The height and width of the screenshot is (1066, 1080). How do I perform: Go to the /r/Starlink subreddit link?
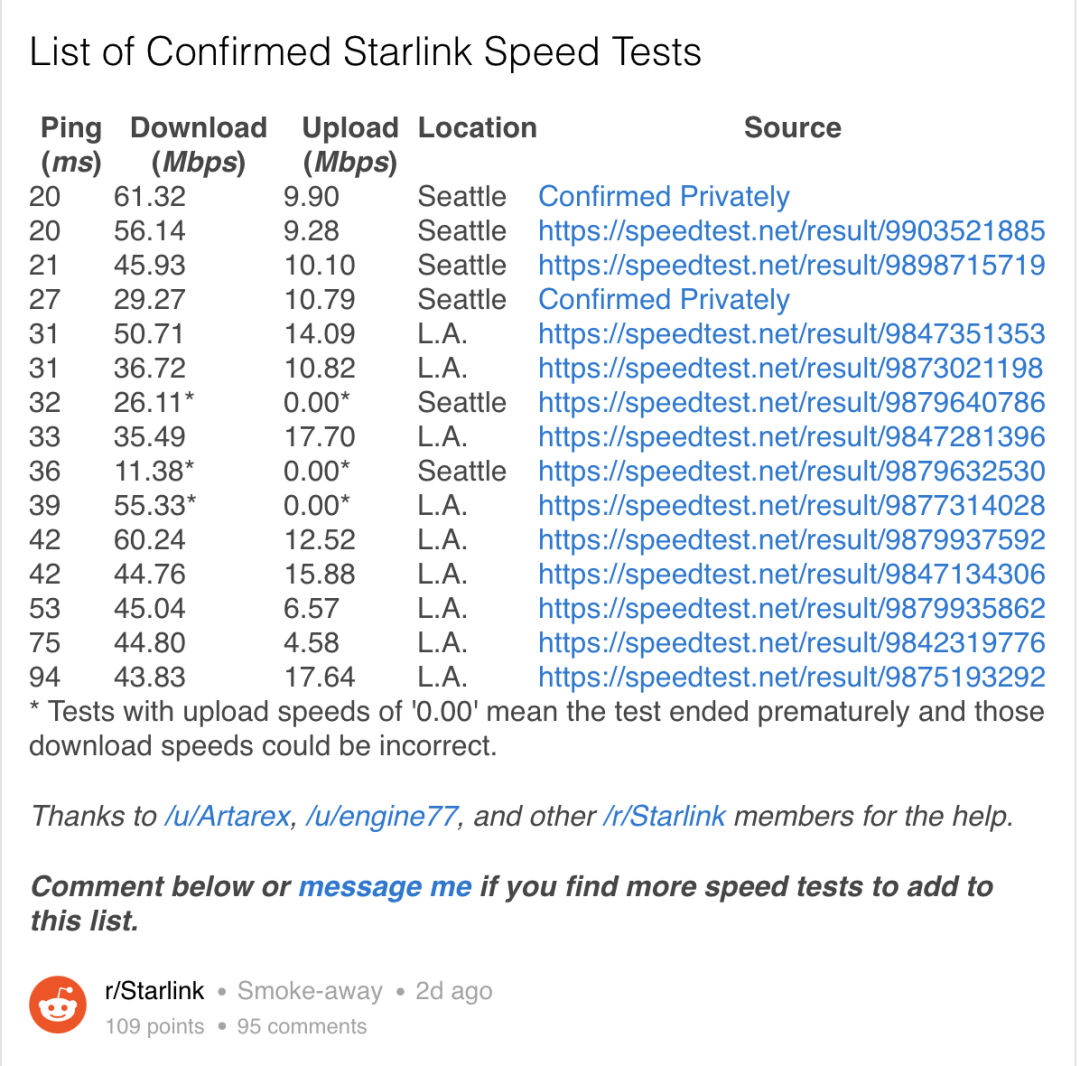(664, 816)
